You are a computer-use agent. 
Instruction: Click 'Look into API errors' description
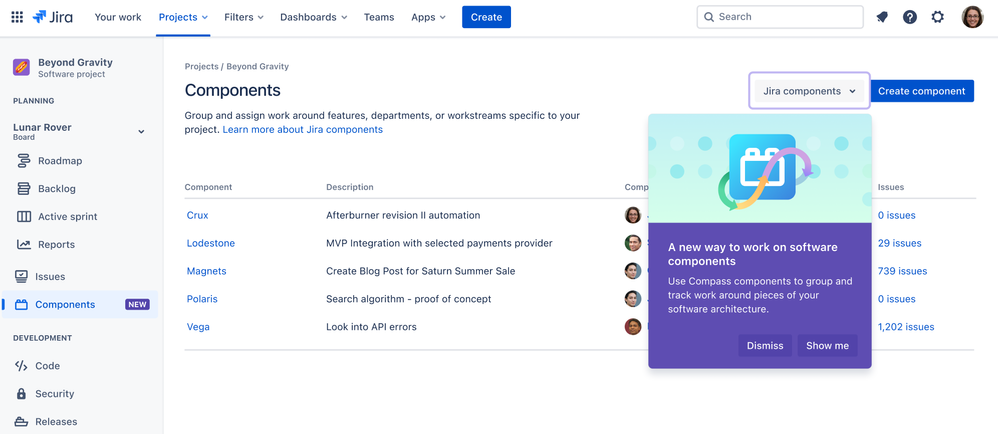point(371,327)
